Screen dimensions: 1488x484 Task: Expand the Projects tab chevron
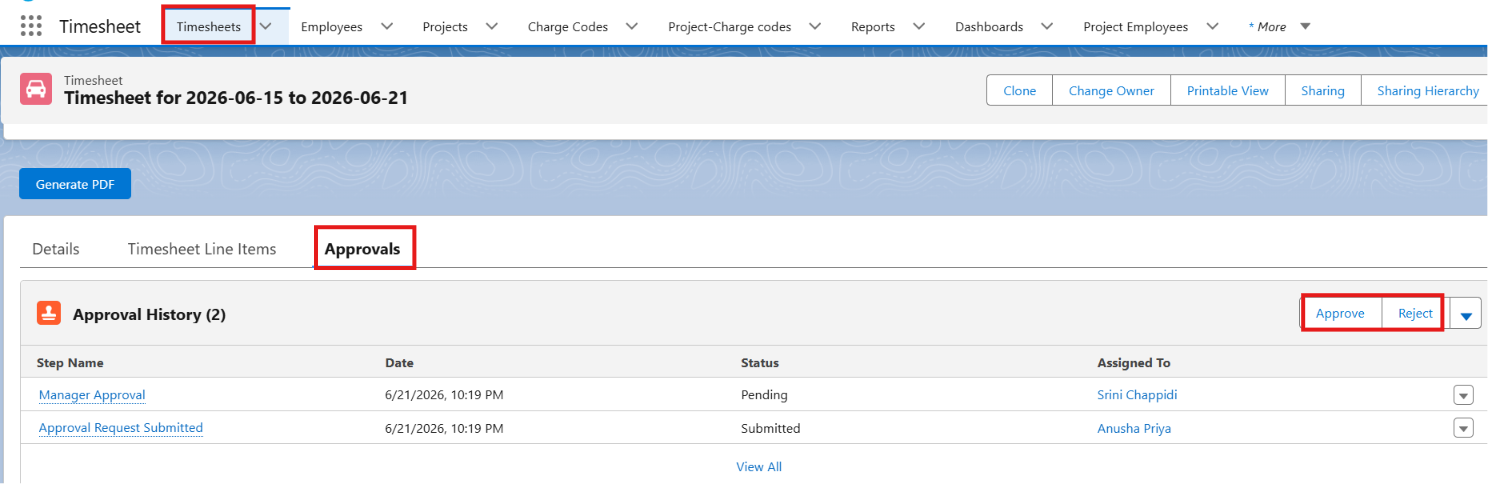[x=492, y=26]
